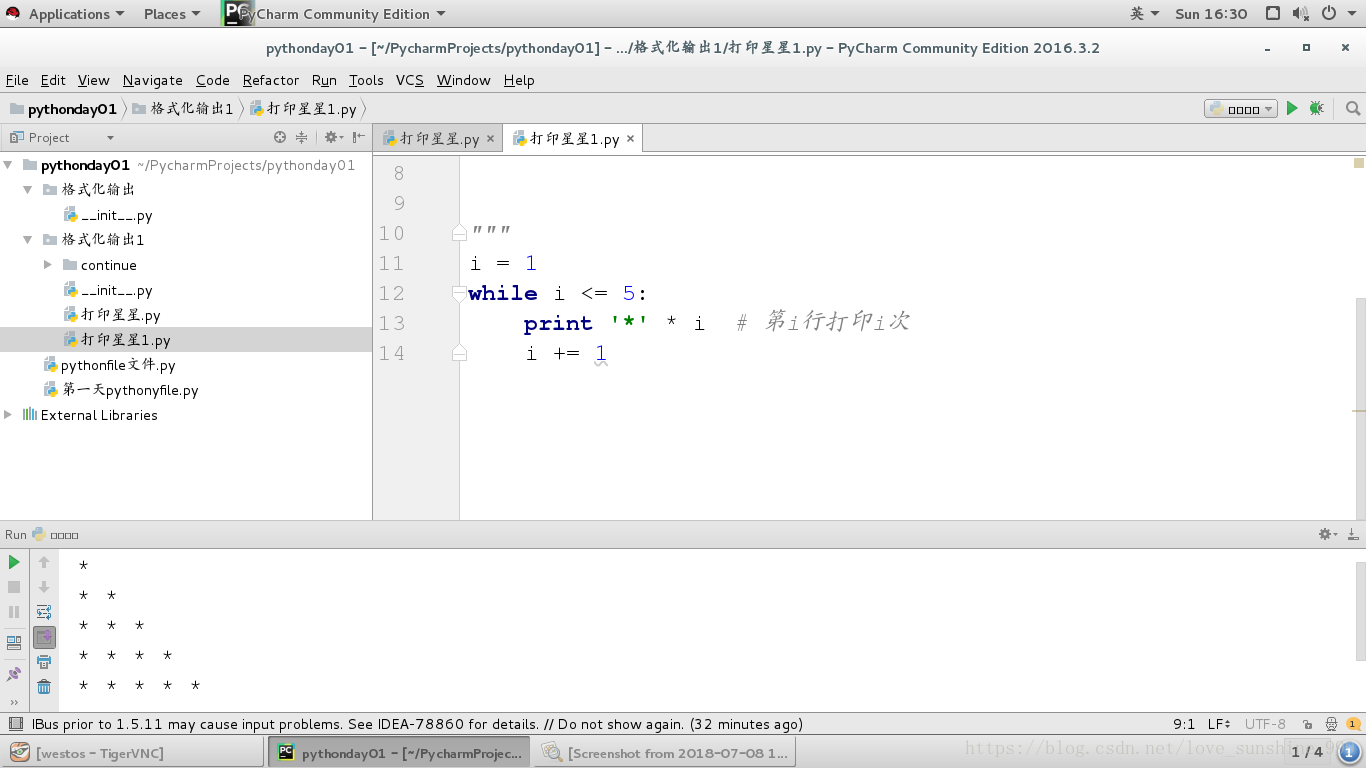Click the muted volume icon in top panel

pos(1301,14)
